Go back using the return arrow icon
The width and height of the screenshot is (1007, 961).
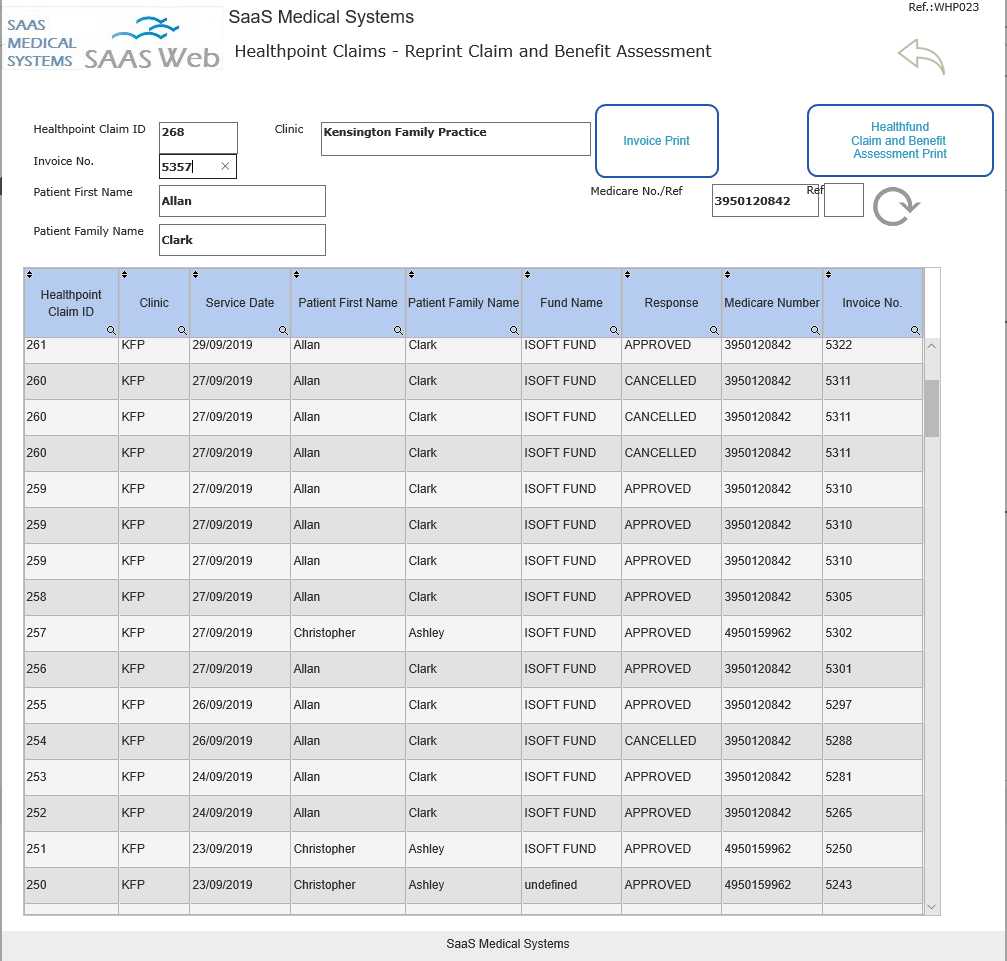coord(922,57)
